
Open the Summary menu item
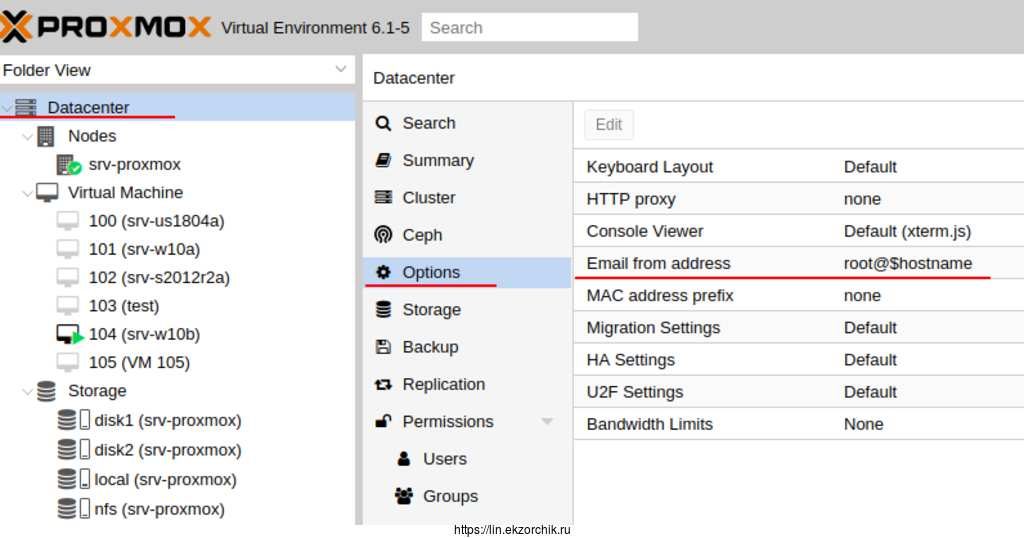click(437, 160)
